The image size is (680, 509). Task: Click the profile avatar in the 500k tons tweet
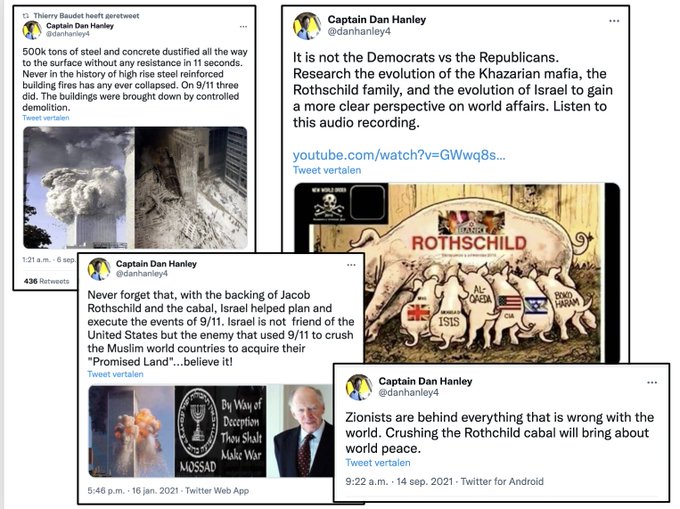click(32, 29)
